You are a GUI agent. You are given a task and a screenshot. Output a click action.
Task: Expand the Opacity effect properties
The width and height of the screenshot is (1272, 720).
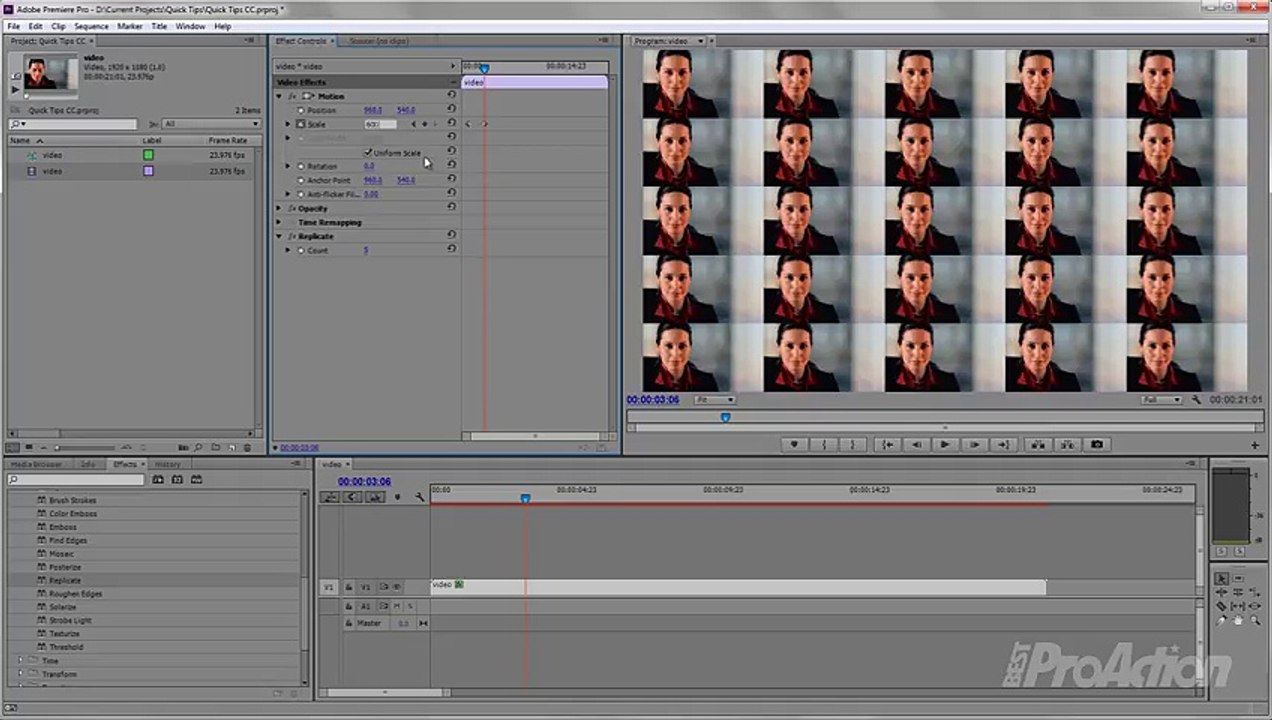279,208
